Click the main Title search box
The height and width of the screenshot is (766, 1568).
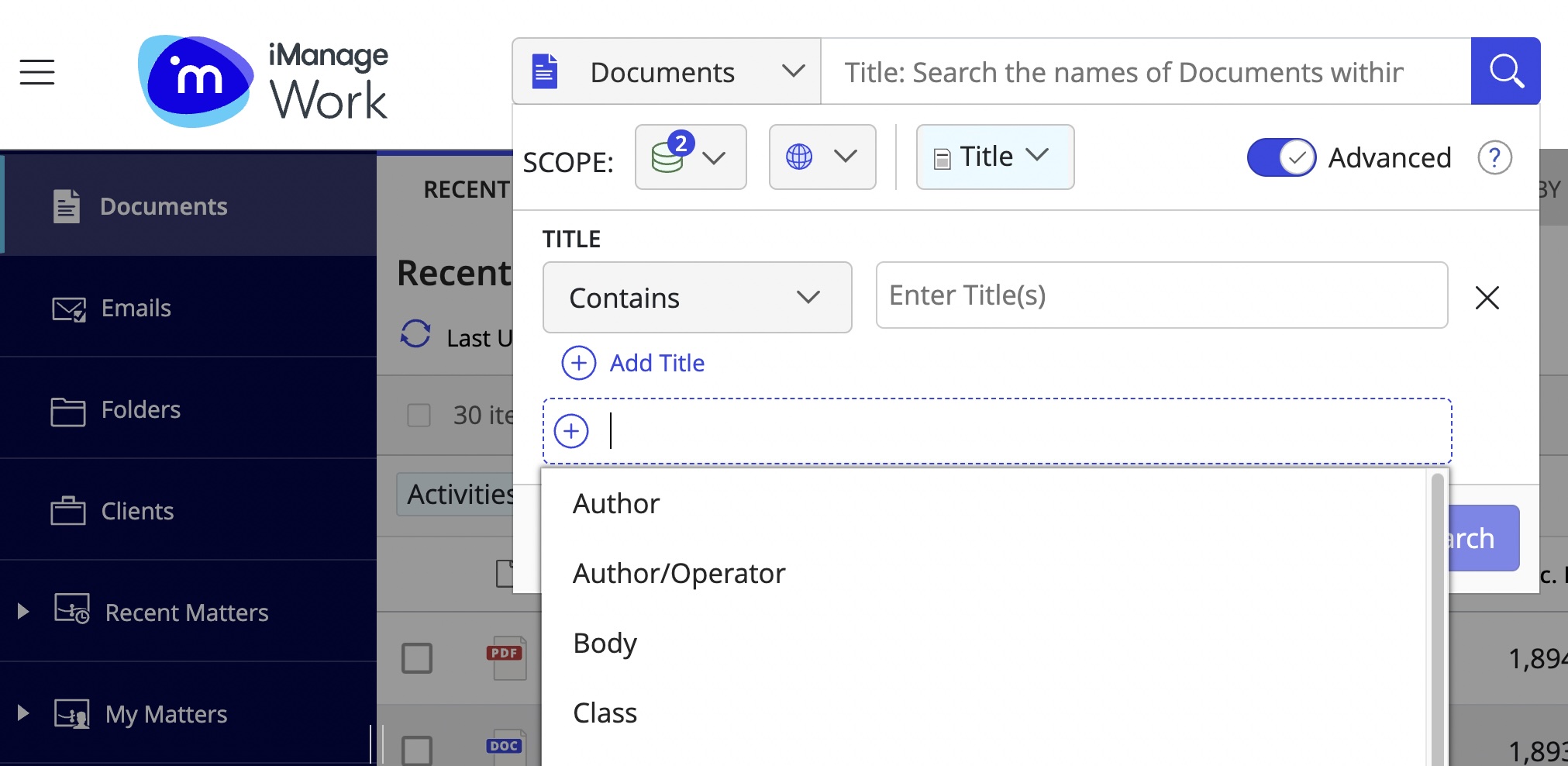point(1146,71)
